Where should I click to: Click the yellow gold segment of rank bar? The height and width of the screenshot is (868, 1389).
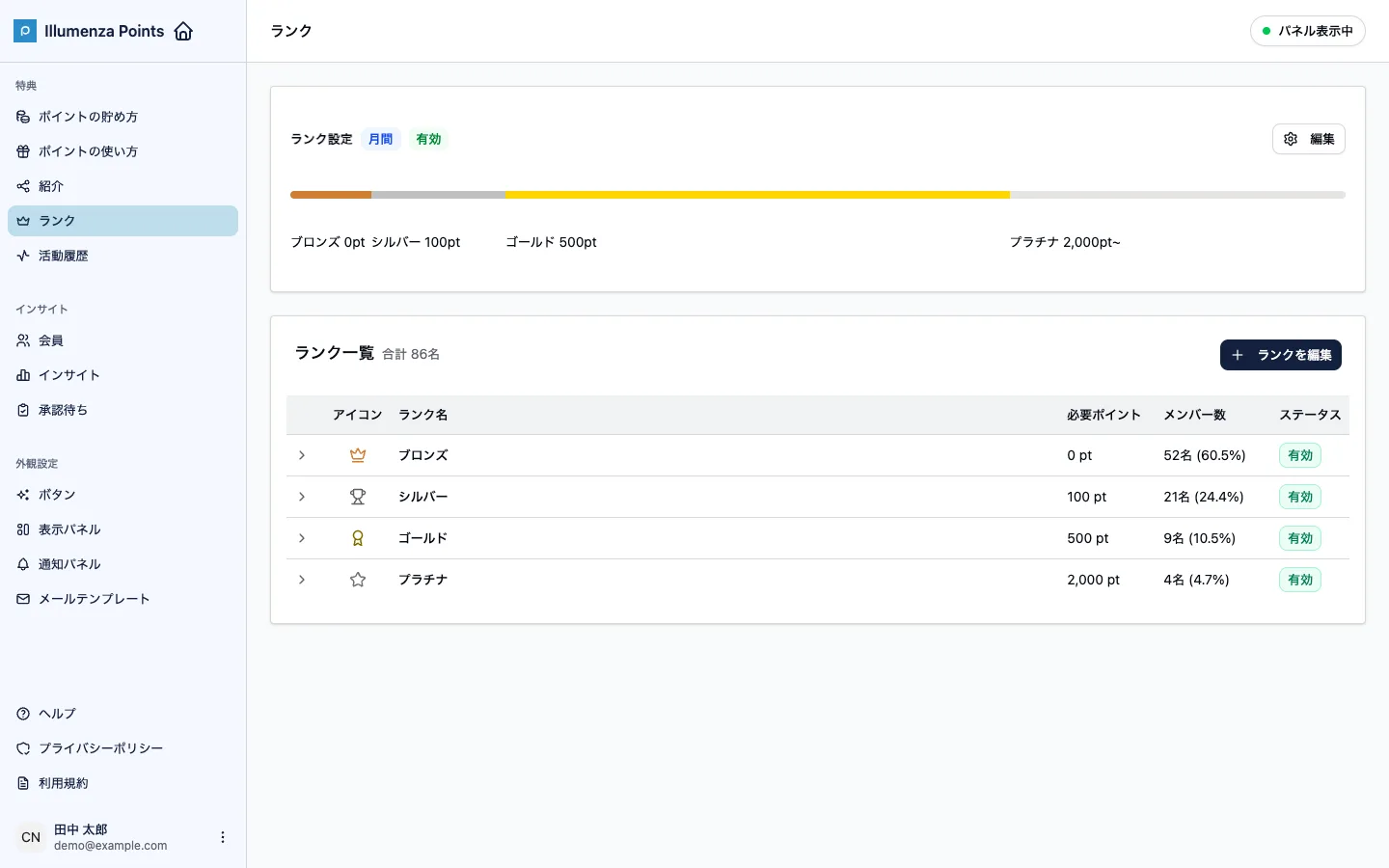[x=757, y=195]
